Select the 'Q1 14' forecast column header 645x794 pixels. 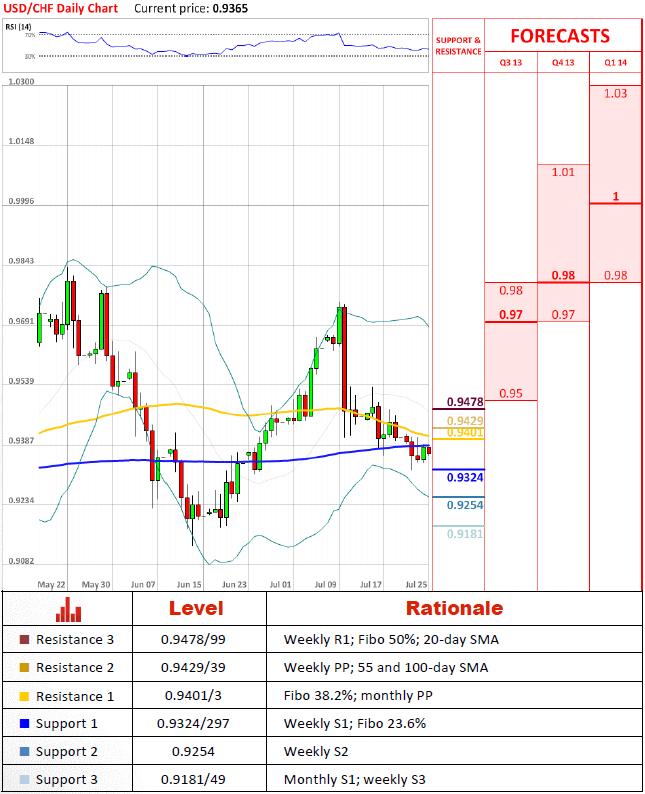click(x=616, y=62)
